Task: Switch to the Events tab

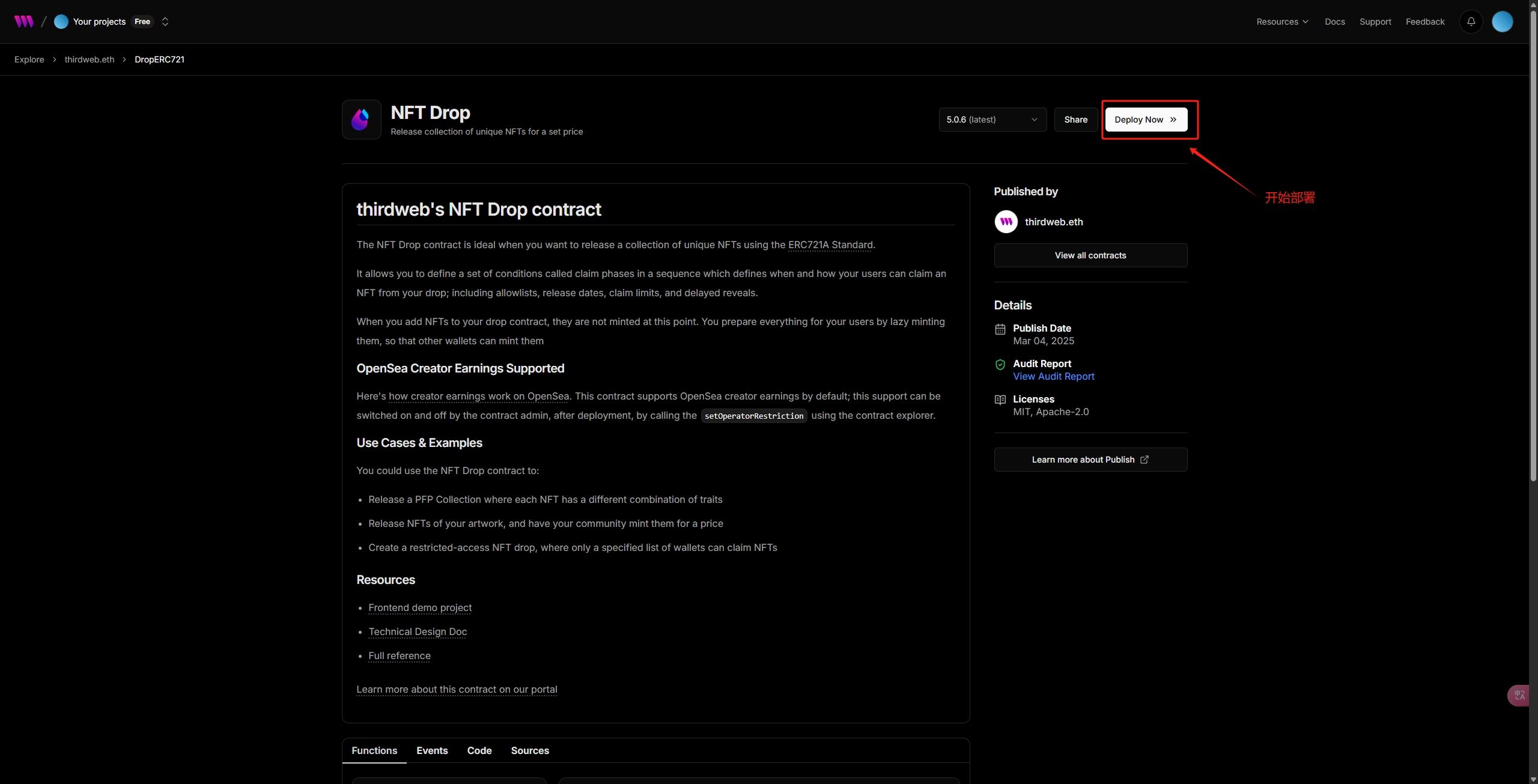Action: click(x=432, y=750)
